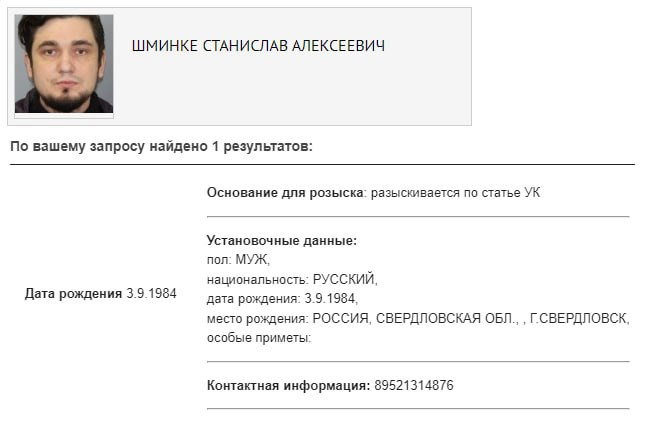The height and width of the screenshot is (421, 648).
Task: Click the 'особые приметы' line
Action: pyautogui.click(x=259, y=337)
